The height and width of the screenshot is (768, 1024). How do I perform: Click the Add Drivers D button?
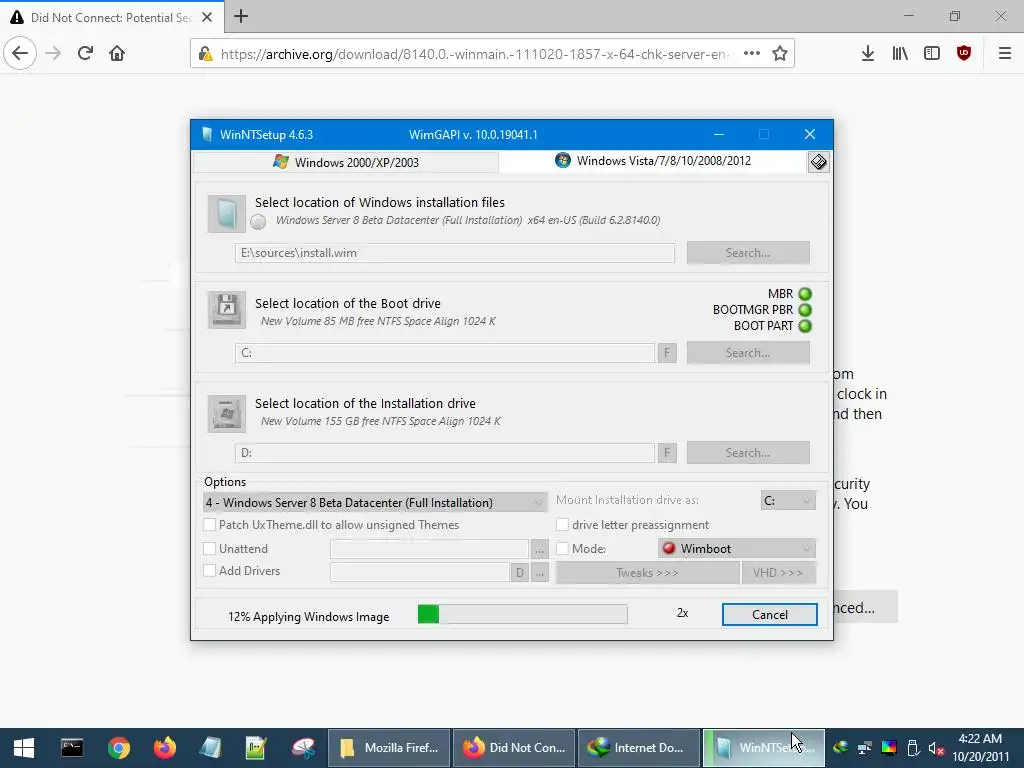[x=519, y=573]
